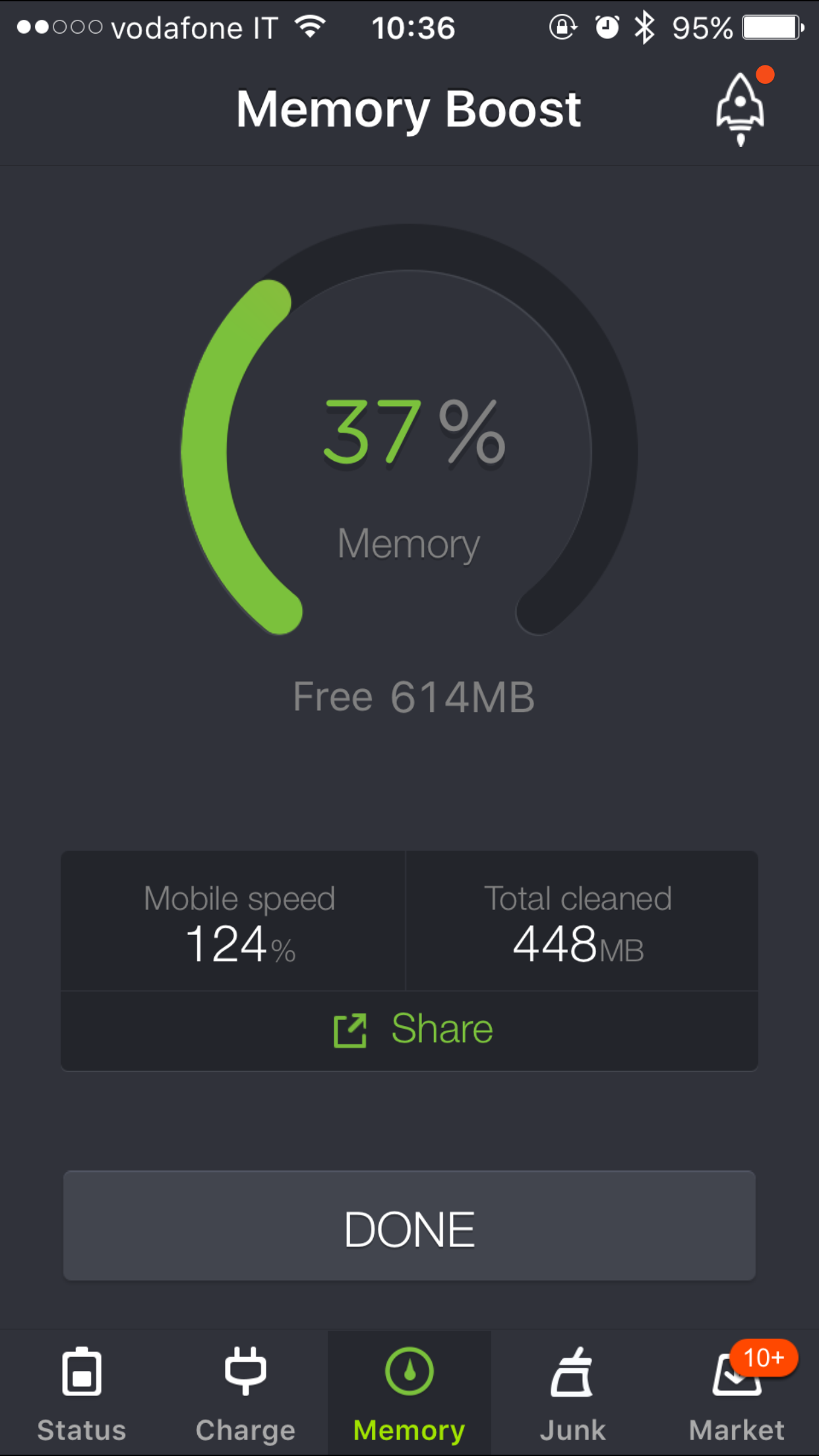
Task: Tap the Market 10+ notification badge
Action: (764, 1358)
